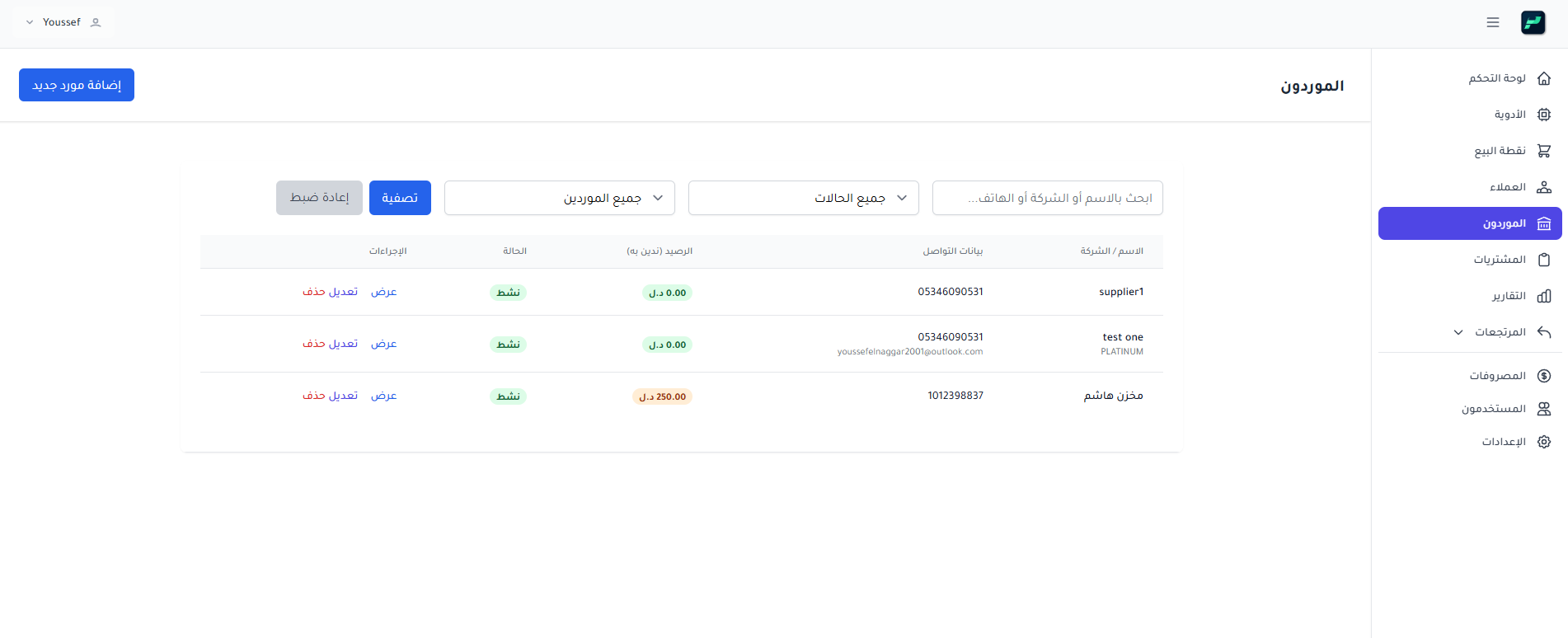Open المشتريات purchases menu item

(x=1470, y=260)
